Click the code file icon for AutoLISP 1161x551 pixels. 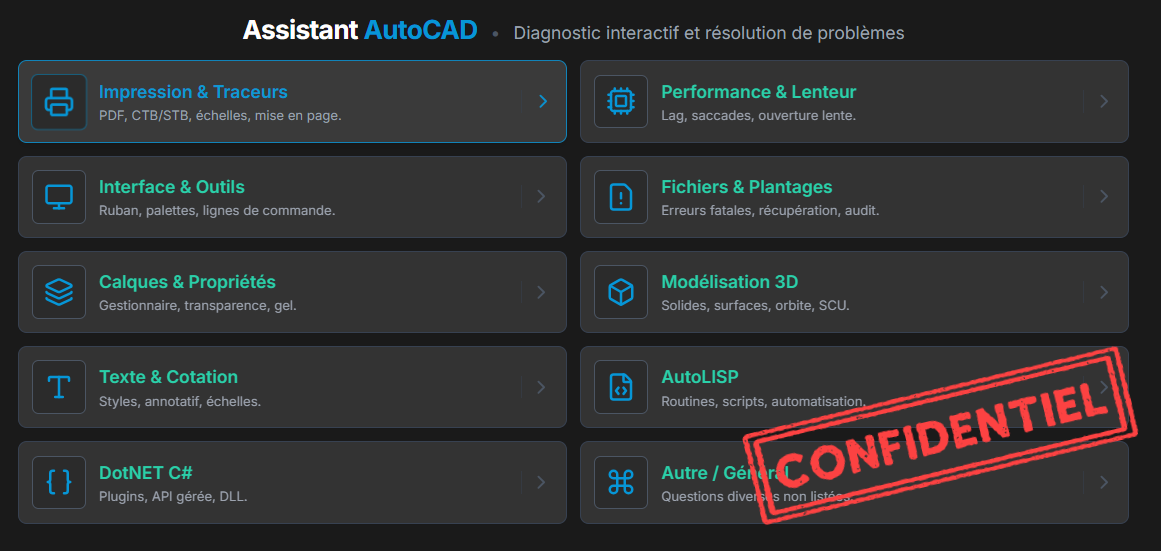click(x=621, y=387)
